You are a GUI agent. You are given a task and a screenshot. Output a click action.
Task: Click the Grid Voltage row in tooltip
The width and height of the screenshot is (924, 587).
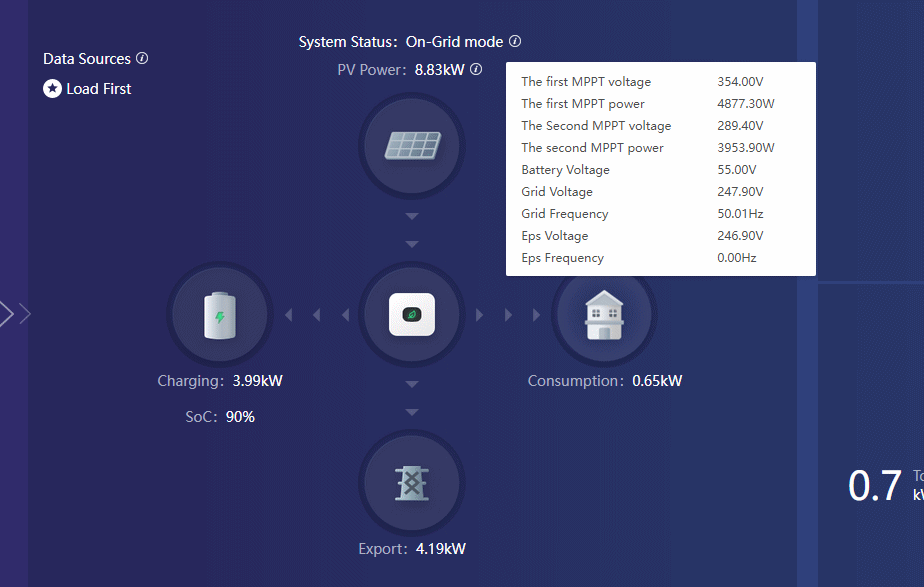point(660,192)
